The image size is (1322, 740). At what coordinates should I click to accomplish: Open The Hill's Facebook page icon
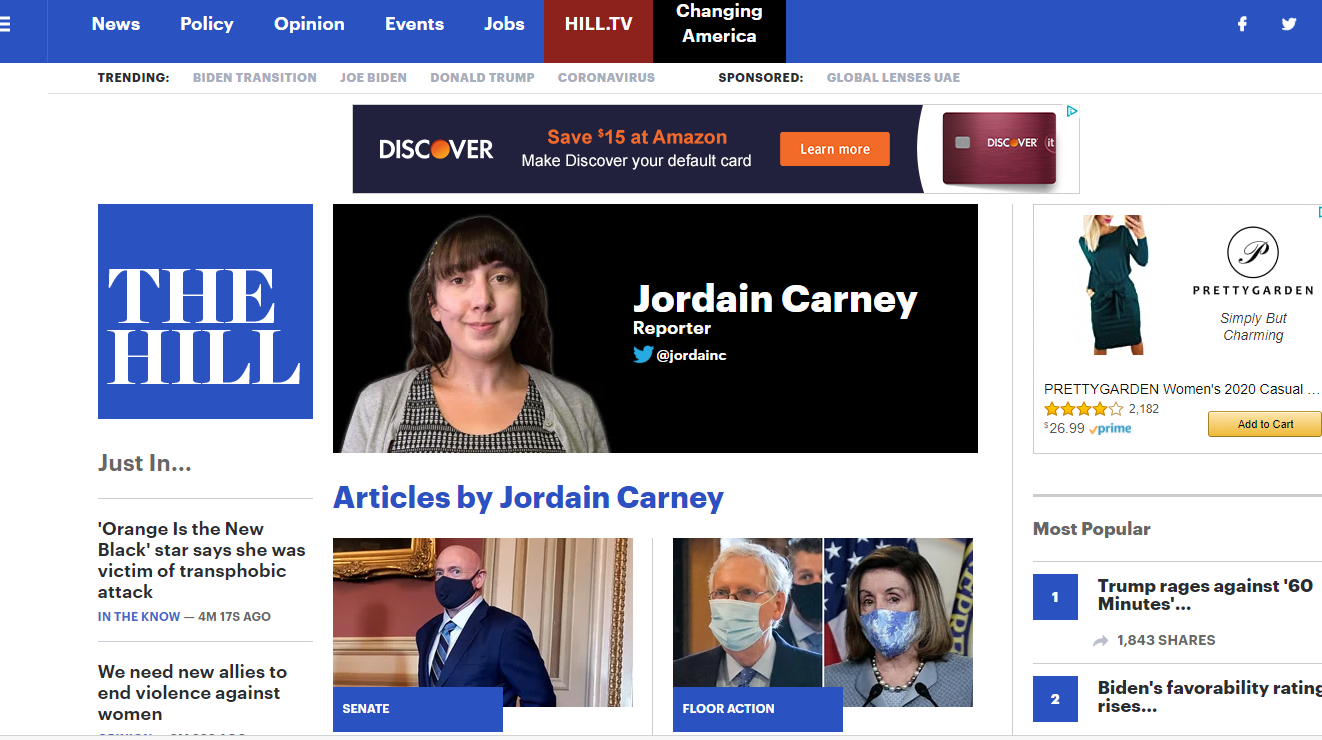pos(1242,24)
